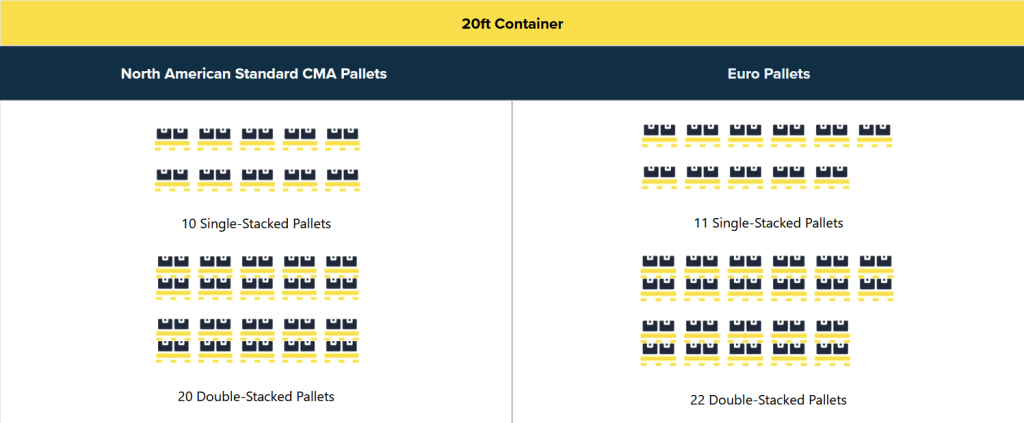Click the 20ft Container yellow header

[x=512, y=23]
